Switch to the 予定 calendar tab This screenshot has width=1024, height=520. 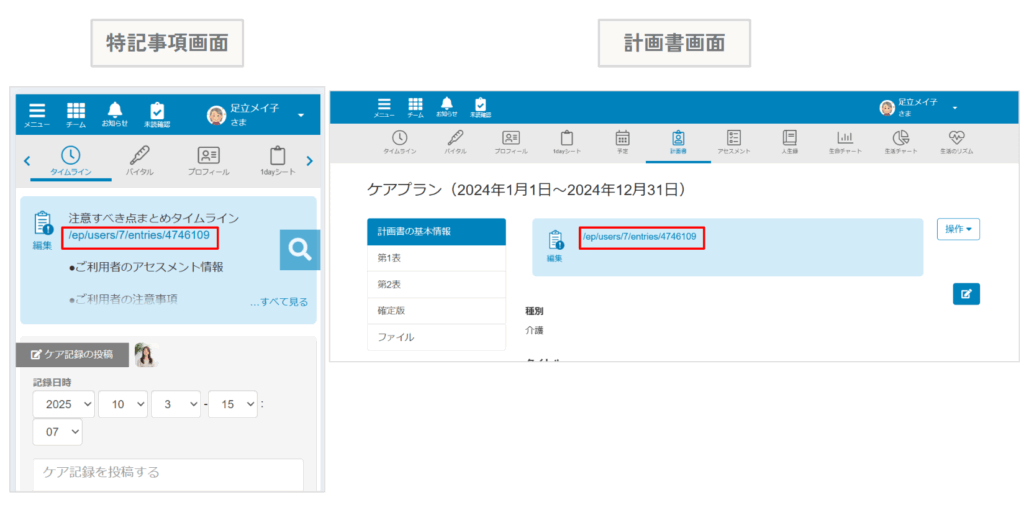tap(622, 142)
